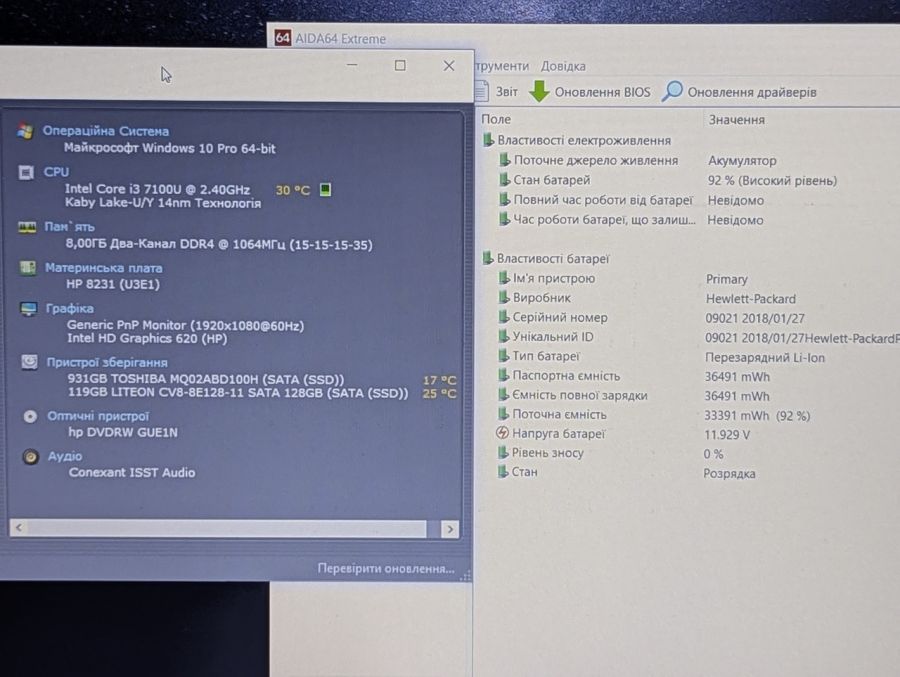Viewport: 900px width, 677px height.
Task: Click the horizontal scrollbar thumb
Action: tap(227, 528)
